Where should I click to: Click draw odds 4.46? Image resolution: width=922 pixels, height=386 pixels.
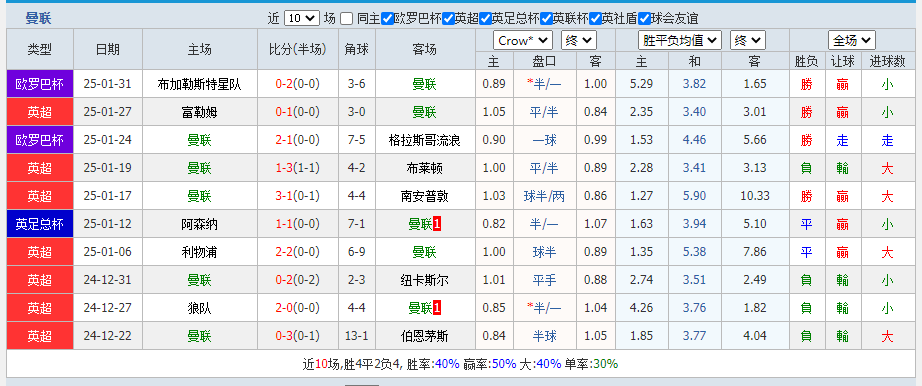point(694,140)
